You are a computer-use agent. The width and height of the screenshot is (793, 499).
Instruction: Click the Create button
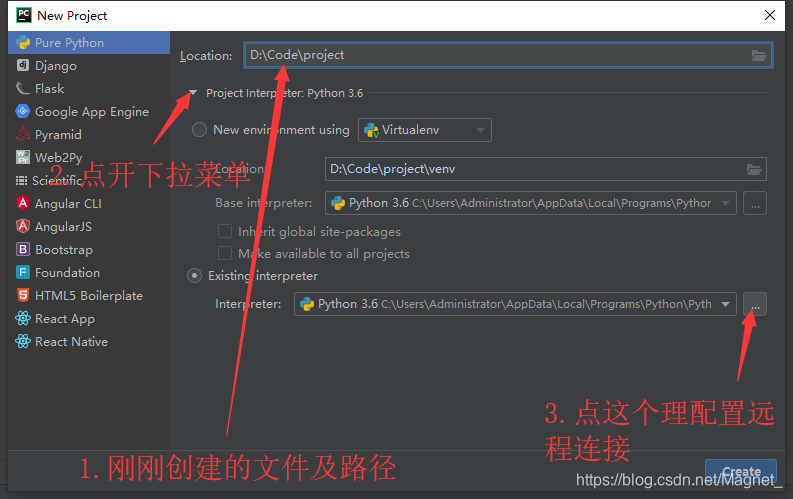[x=741, y=471]
